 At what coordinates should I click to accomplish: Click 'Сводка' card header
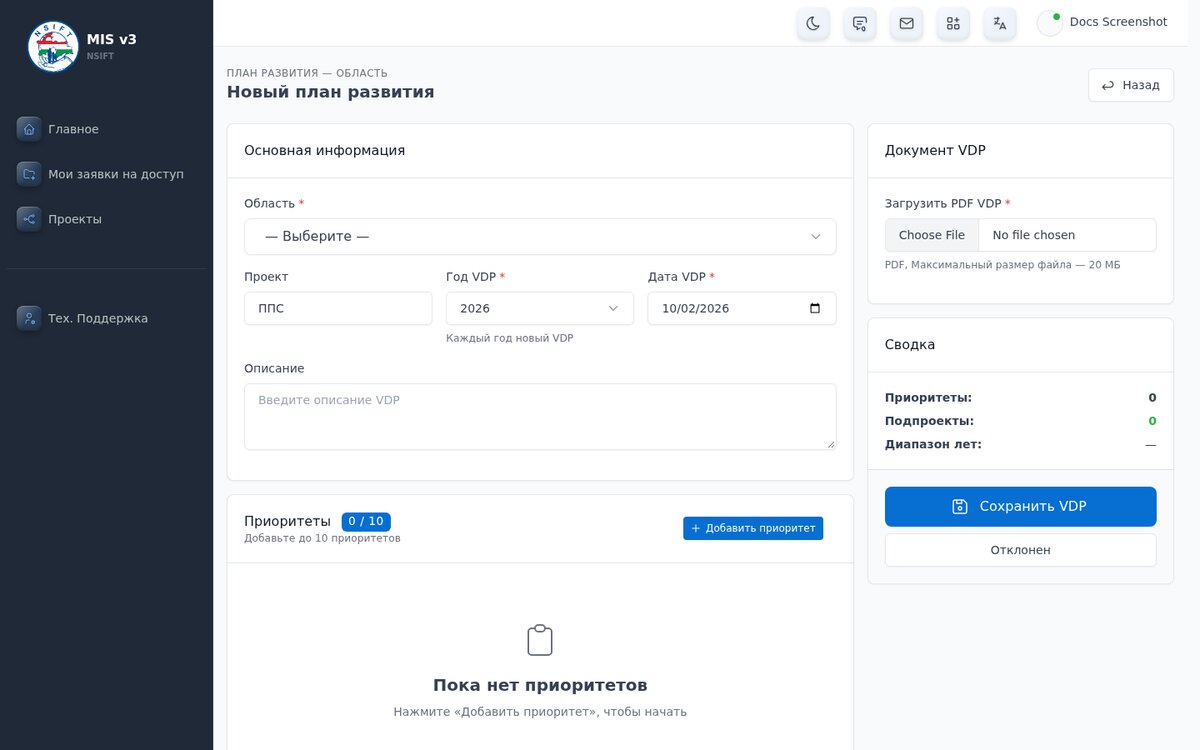coord(910,344)
